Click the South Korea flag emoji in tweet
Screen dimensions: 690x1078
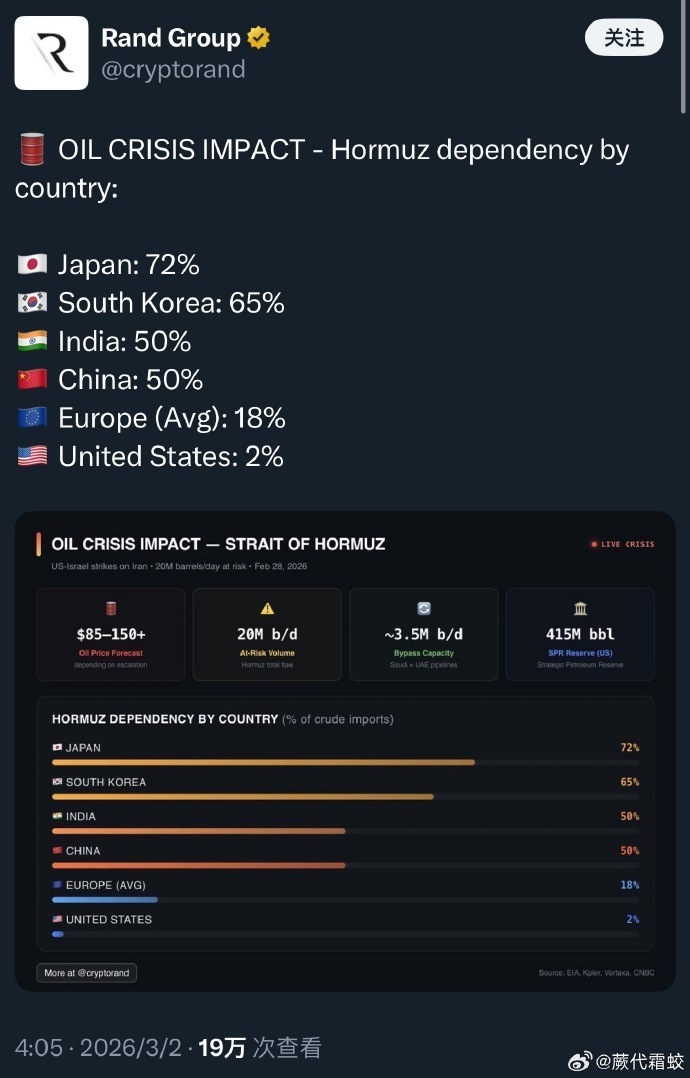pyautogui.click(x=32, y=303)
